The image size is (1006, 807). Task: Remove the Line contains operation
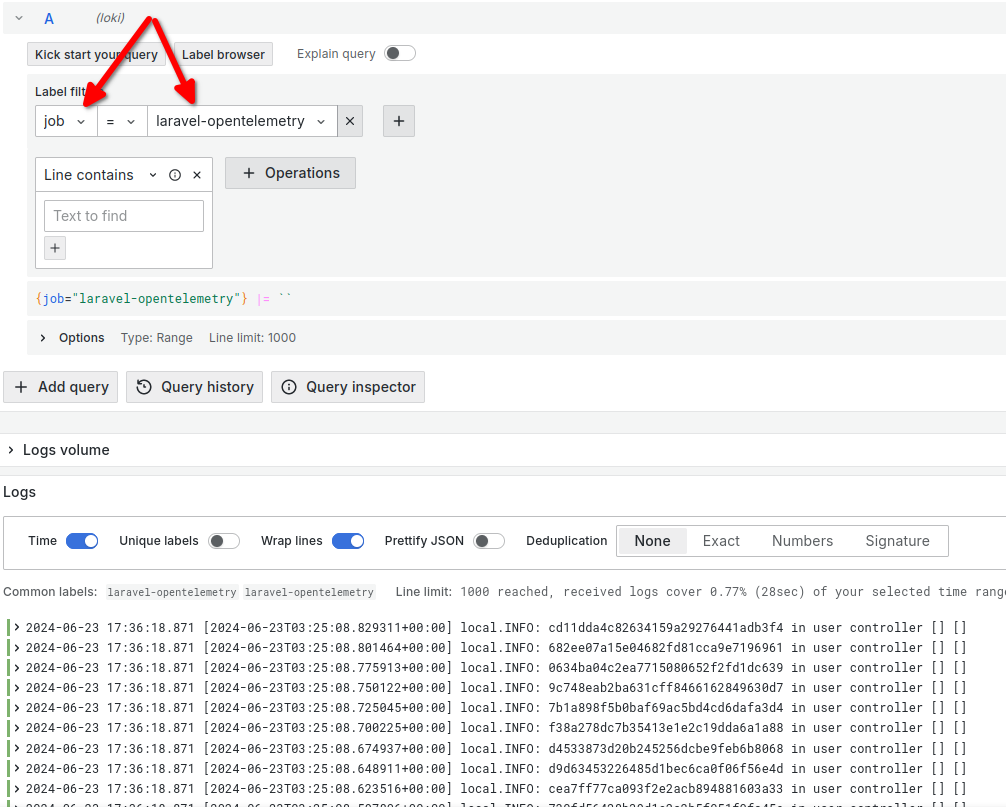point(197,175)
